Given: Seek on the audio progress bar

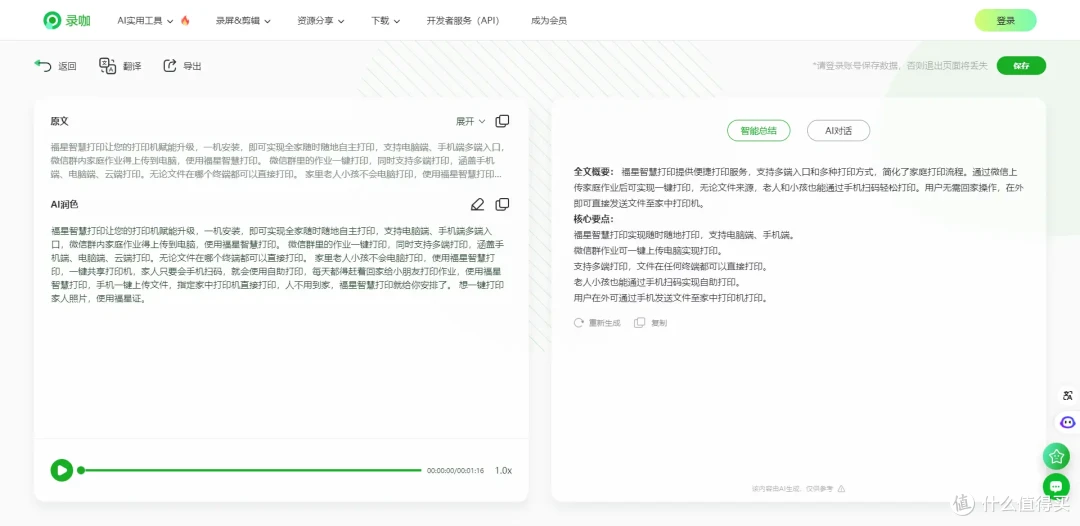Looking at the screenshot, I should (x=249, y=470).
